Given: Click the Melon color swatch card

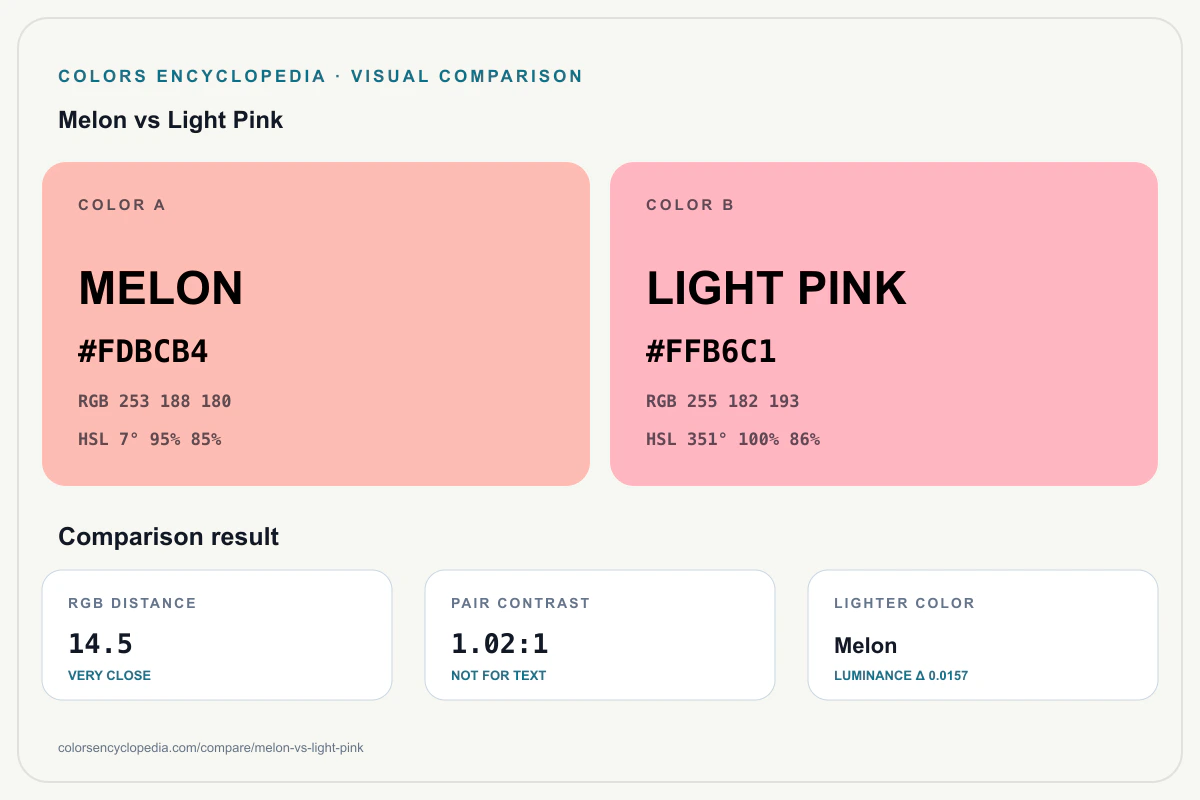Looking at the screenshot, I should [x=316, y=324].
